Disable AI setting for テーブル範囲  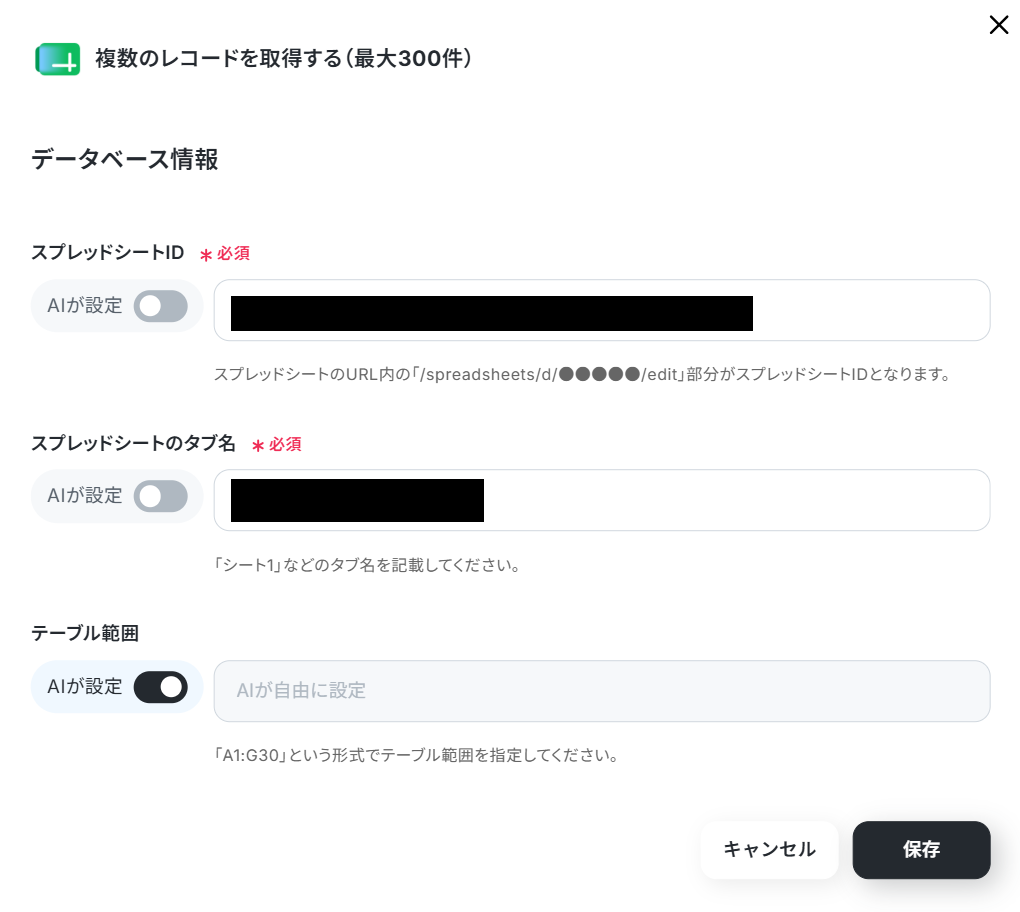pyautogui.click(x=161, y=688)
